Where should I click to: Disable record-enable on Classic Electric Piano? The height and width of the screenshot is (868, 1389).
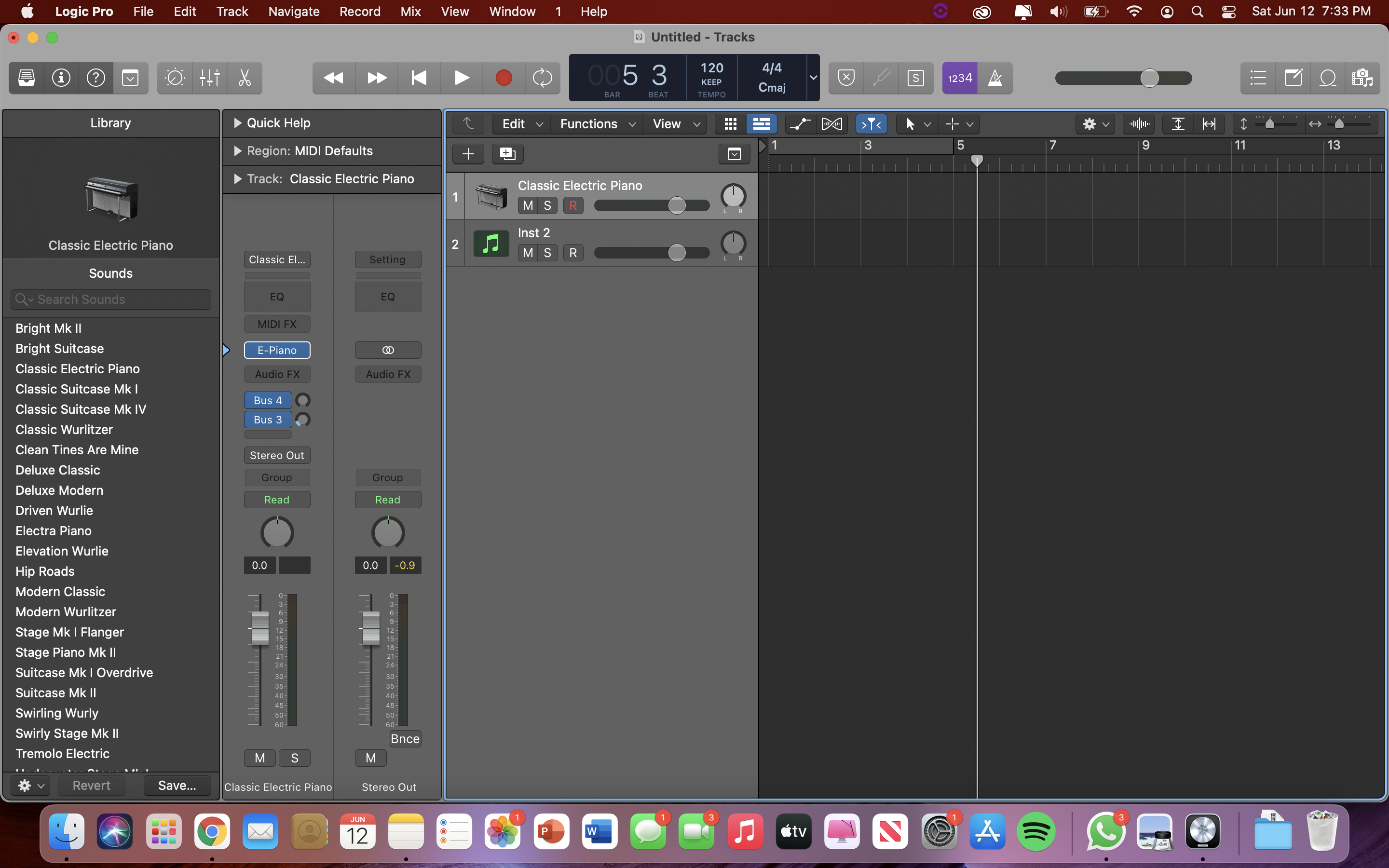[572, 205]
